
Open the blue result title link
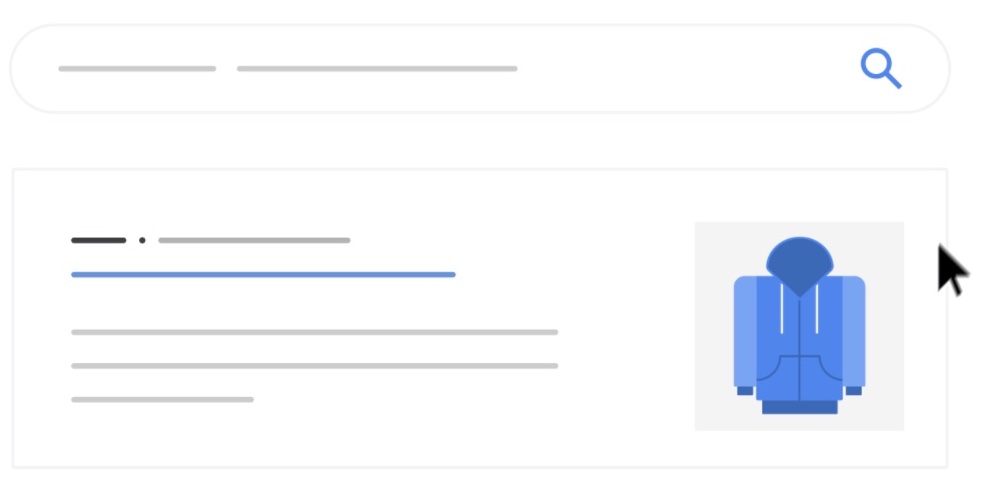[x=263, y=274]
